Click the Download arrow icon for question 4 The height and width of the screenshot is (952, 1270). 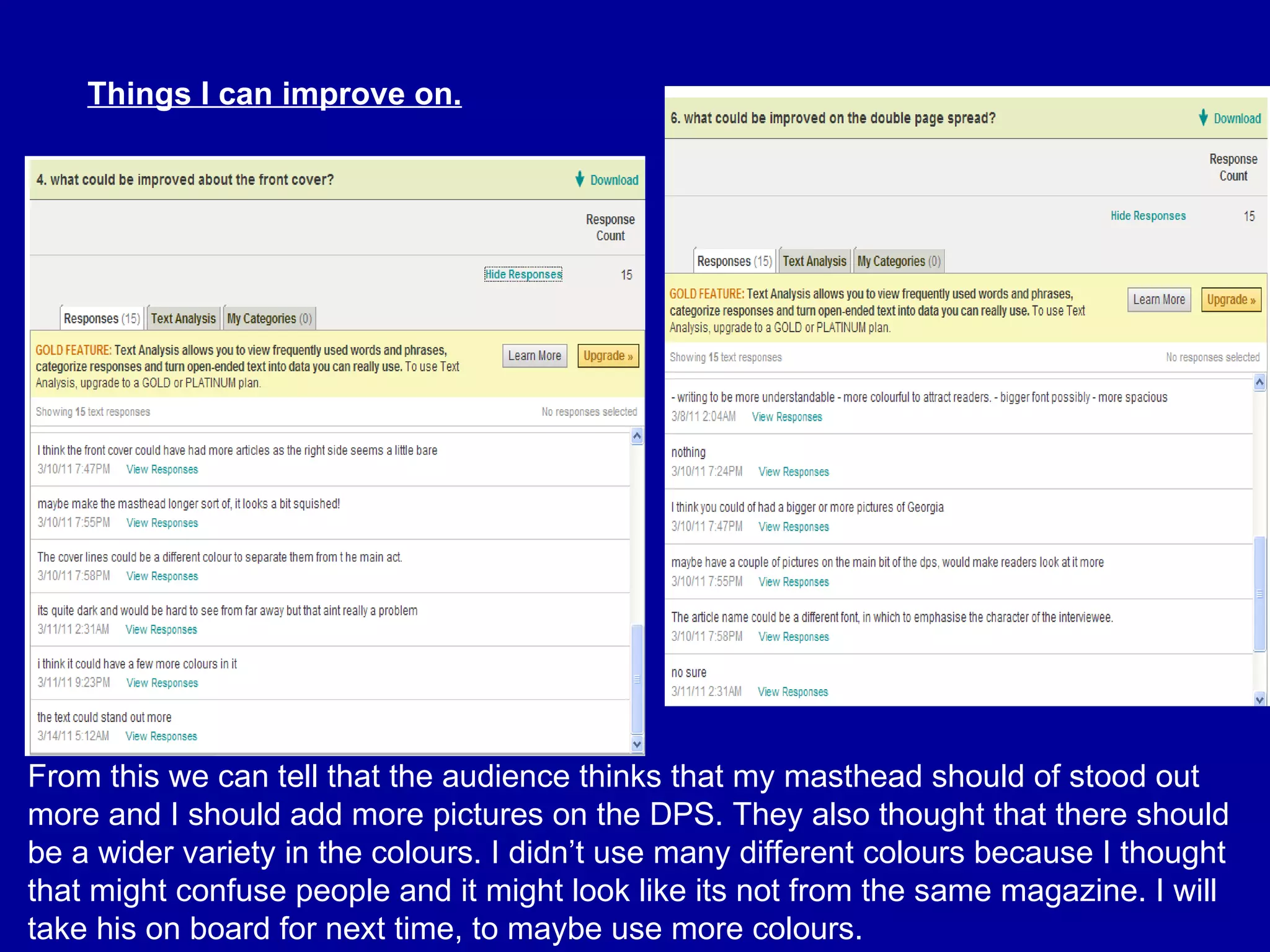(x=580, y=179)
